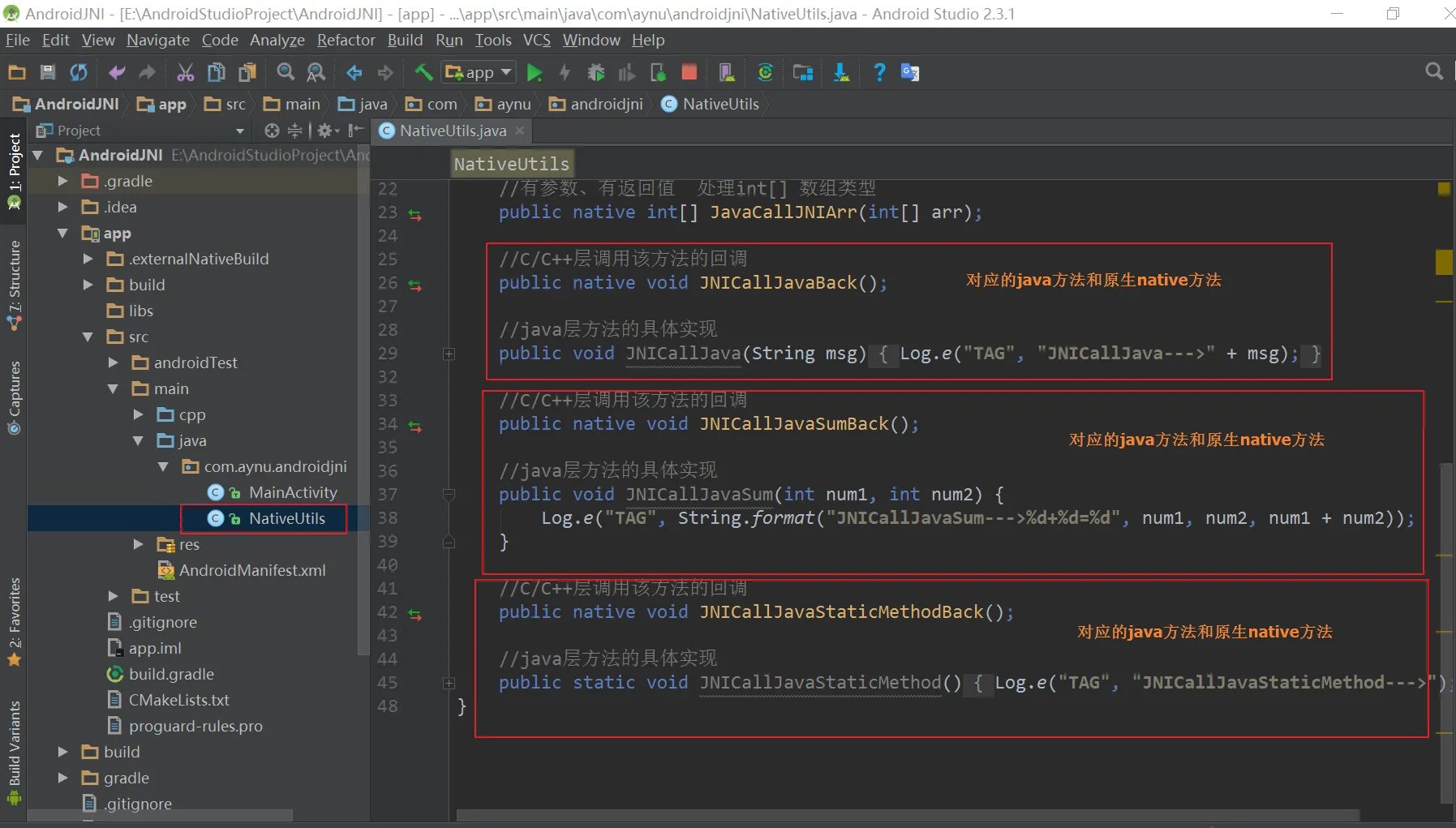Open the Navigate menu

point(158,40)
